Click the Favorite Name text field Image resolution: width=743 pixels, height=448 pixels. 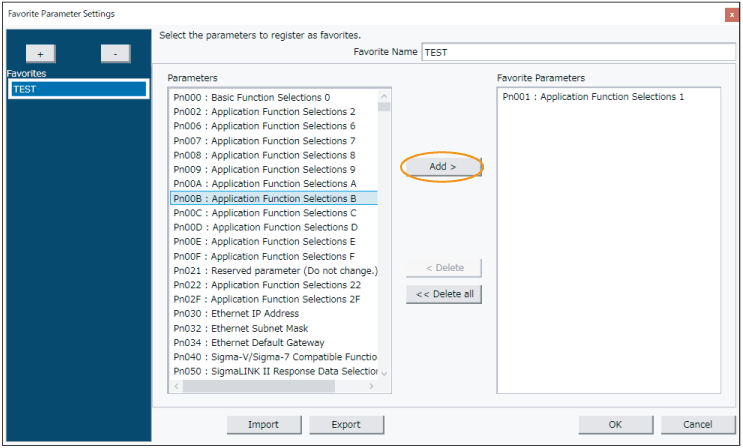click(x=578, y=51)
